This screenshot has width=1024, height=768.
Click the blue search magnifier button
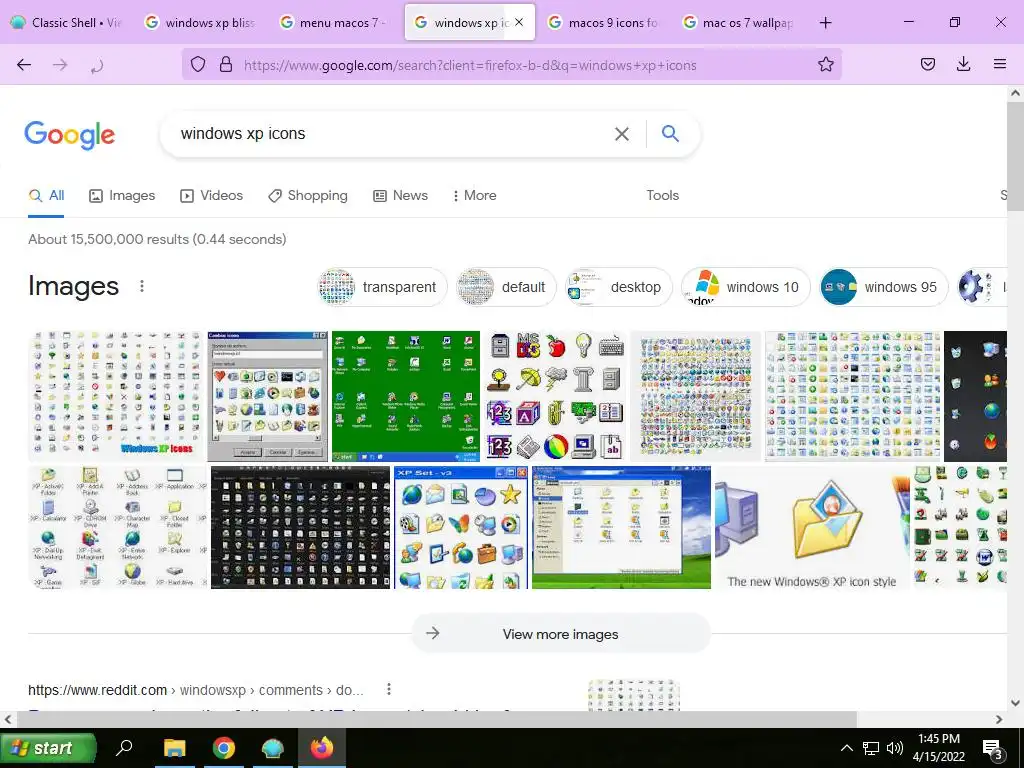pos(670,133)
